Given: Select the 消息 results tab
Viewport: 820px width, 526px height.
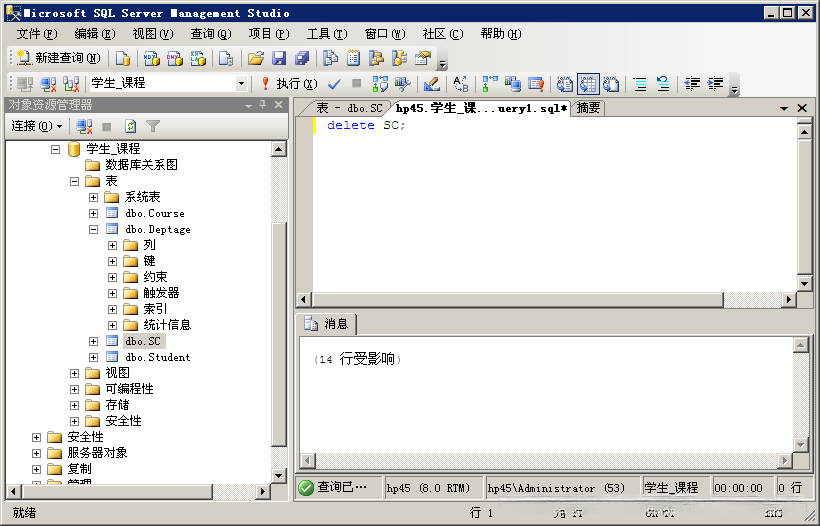Looking at the screenshot, I should pyautogui.click(x=326, y=324).
